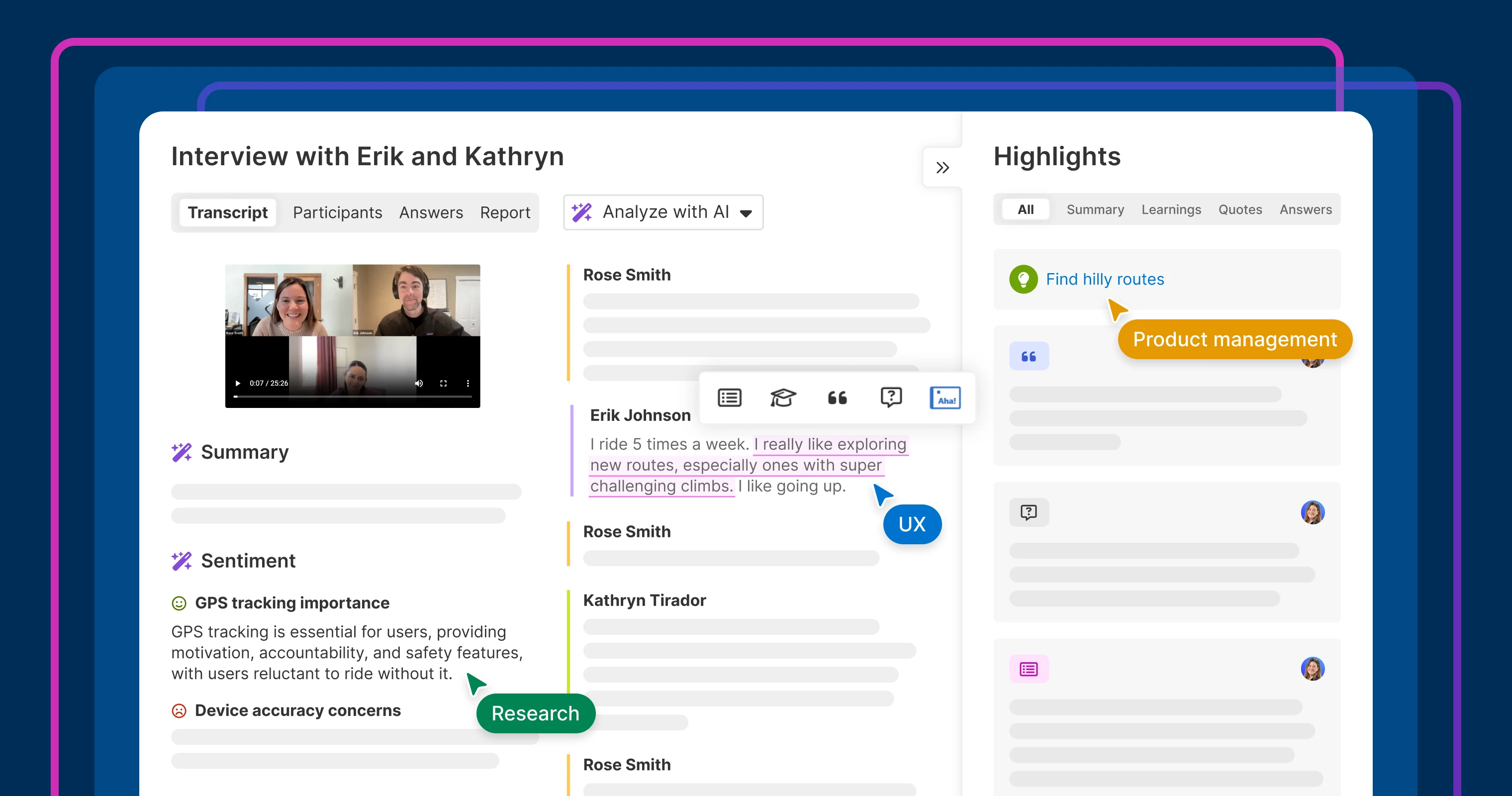Image resolution: width=1512 pixels, height=796 pixels.
Task: Click the graduation cap learnings icon
Action: pyautogui.click(x=782, y=398)
